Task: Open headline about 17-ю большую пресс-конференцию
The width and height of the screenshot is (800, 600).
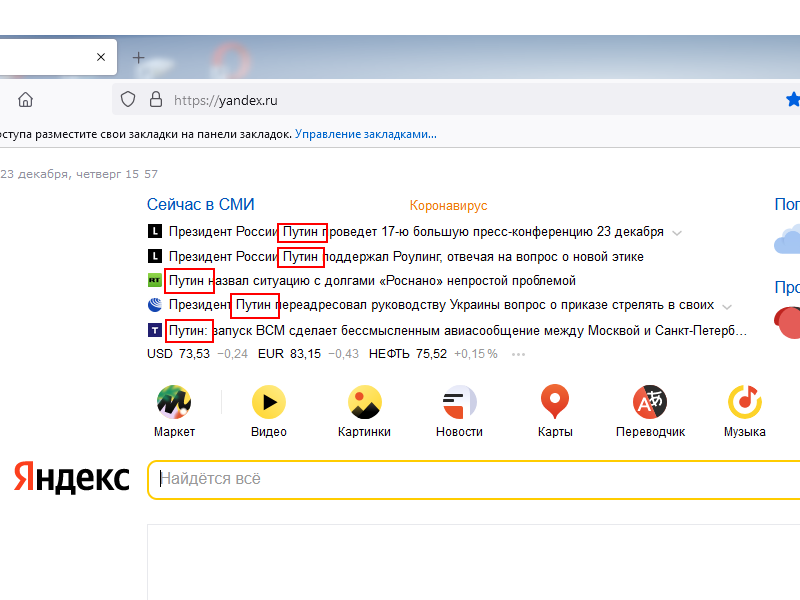Action: coord(416,232)
